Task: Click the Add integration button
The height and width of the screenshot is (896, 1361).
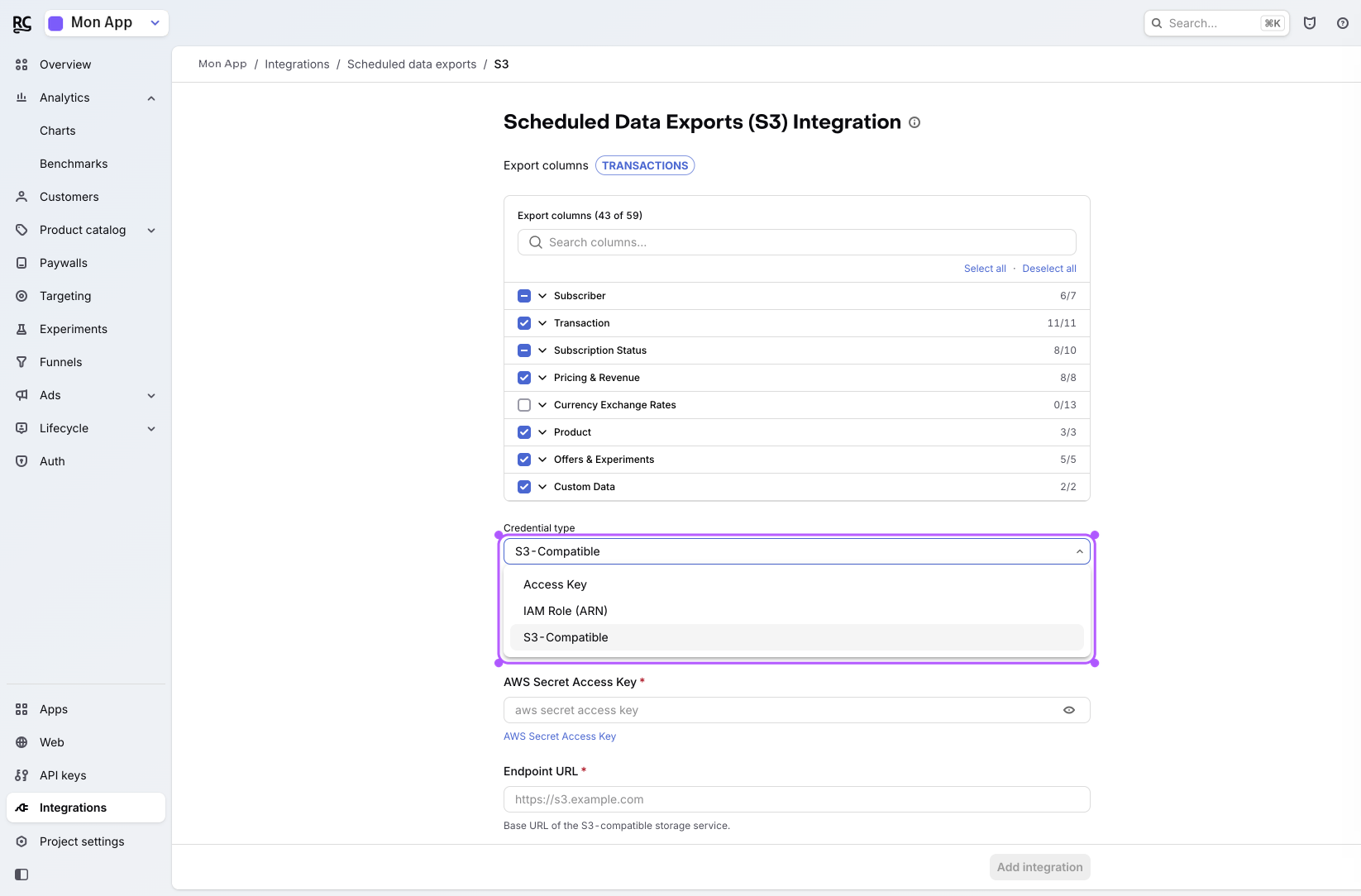Action: [x=1040, y=867]
